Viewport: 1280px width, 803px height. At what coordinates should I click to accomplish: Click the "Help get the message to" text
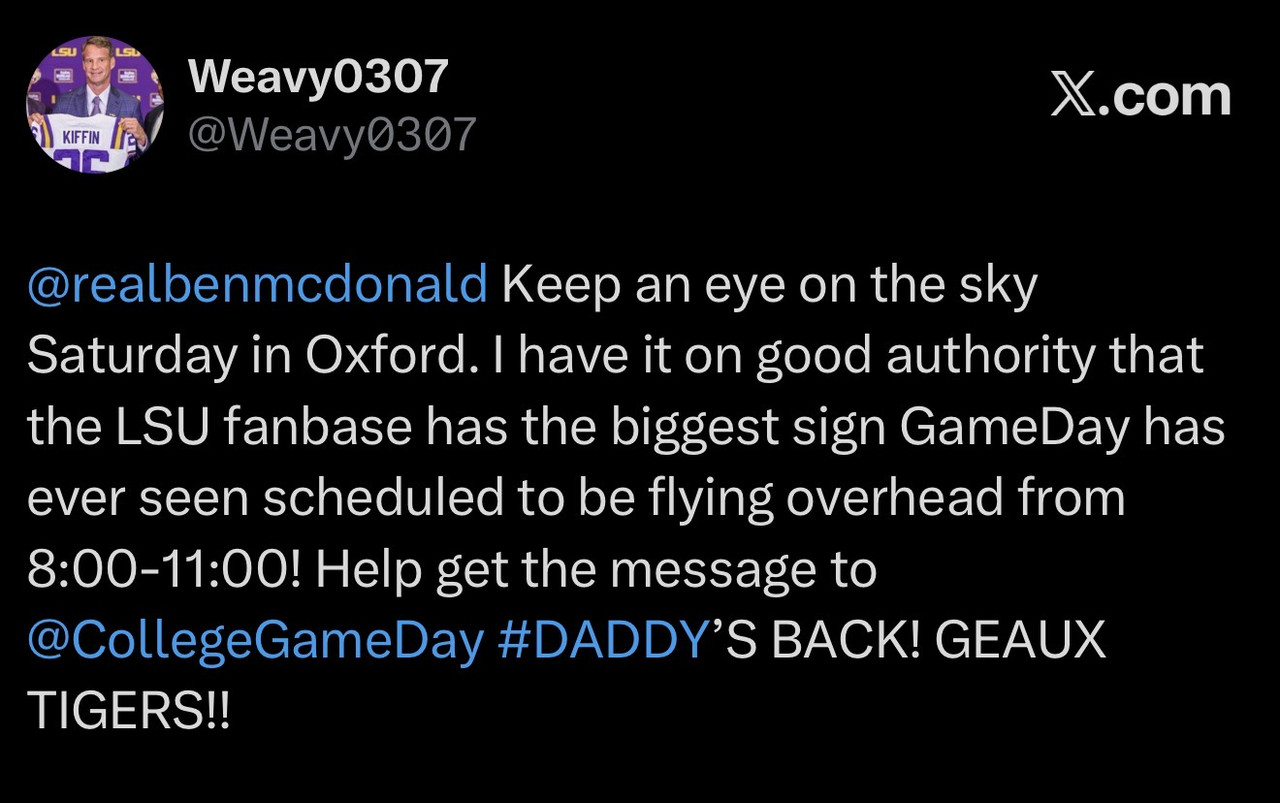pos(596,571)
